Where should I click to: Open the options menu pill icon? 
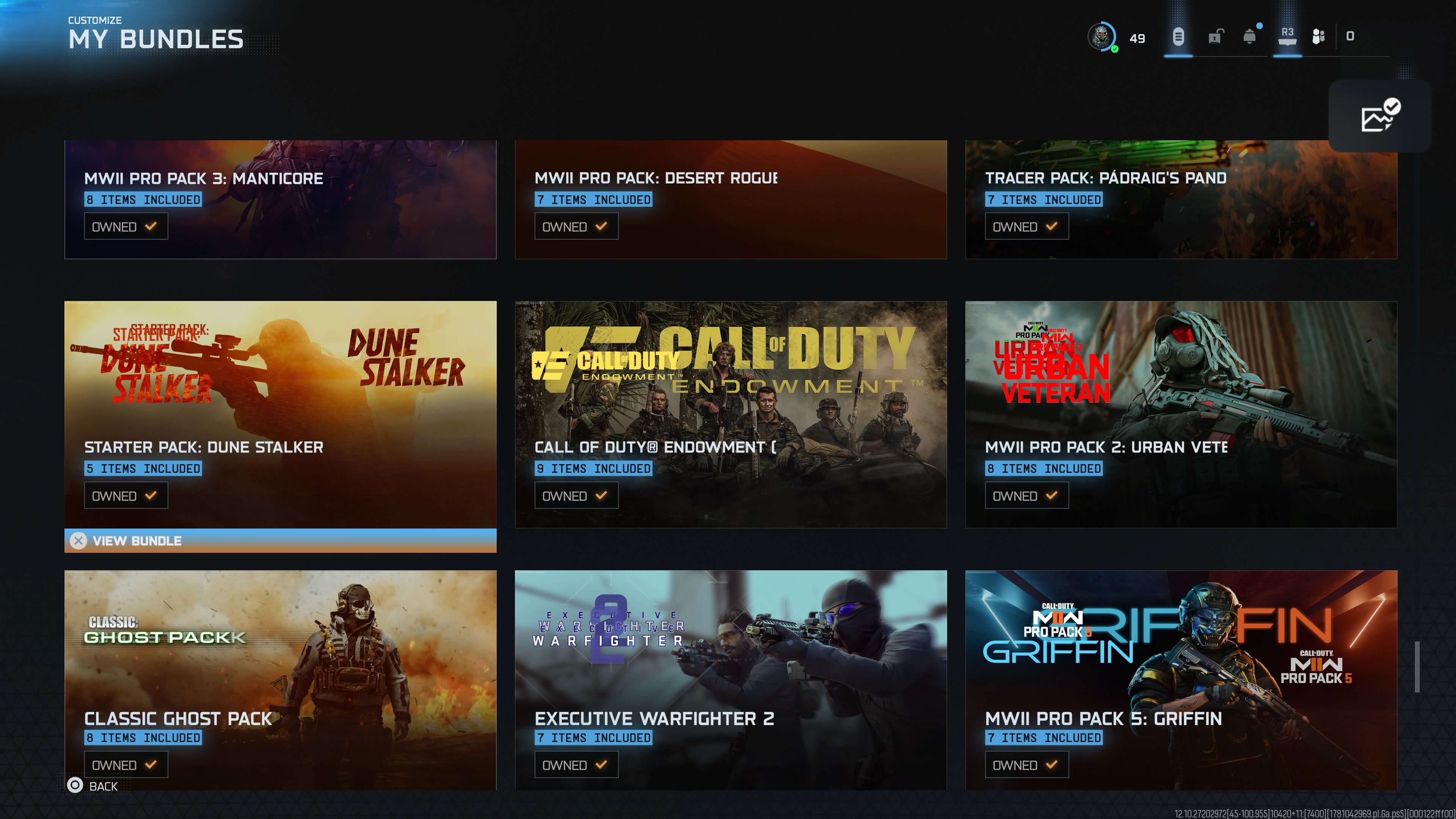click(x=1178, y=37)
